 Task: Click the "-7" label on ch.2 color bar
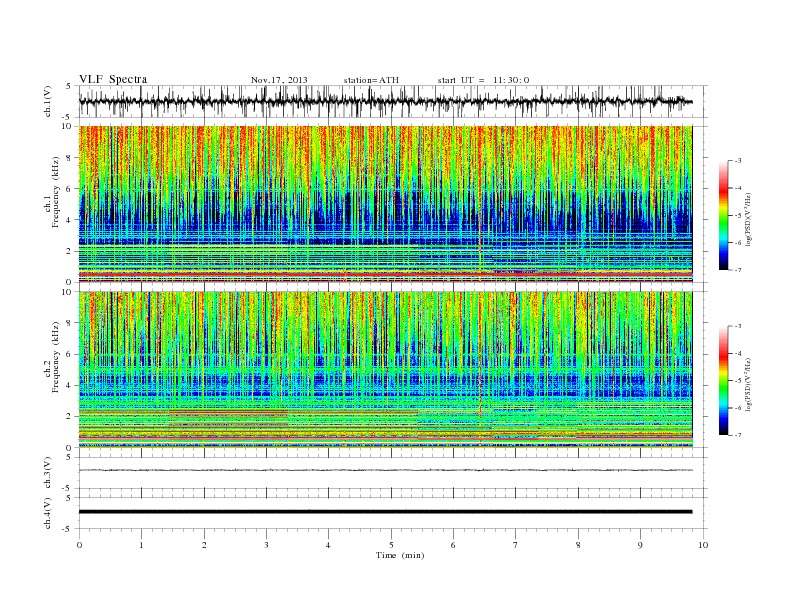[737, 435]
